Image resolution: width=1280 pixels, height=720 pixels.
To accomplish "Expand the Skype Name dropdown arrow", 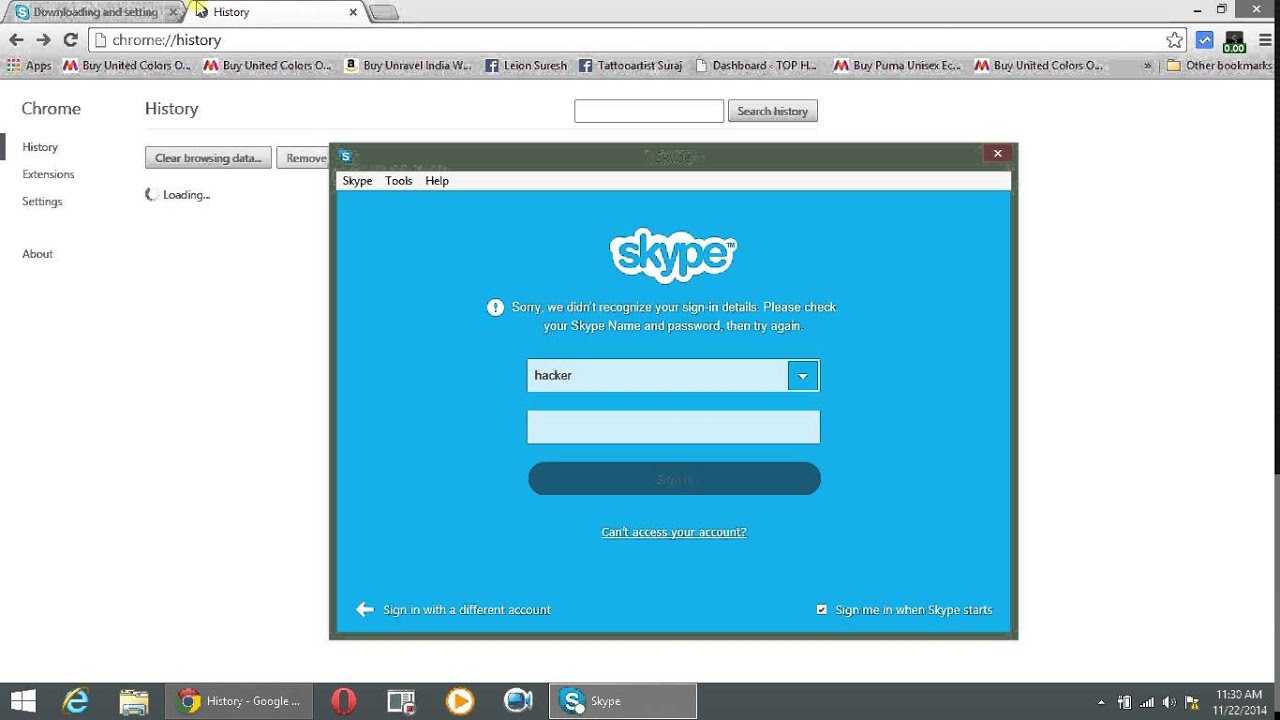I will tap(803, 376).
